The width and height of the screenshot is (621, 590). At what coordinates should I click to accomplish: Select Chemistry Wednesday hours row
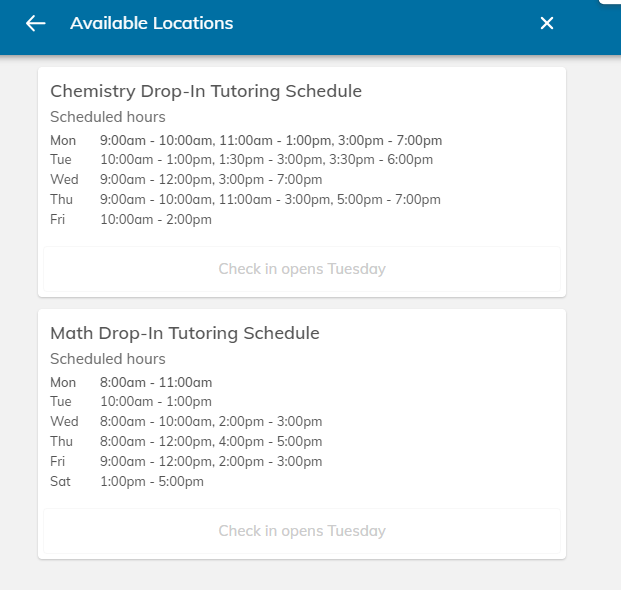211,180
